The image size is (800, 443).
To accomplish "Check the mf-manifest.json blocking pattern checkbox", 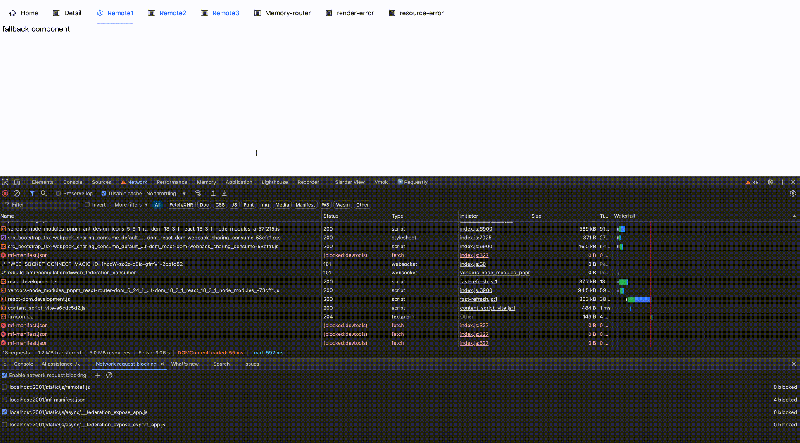I will coord(5,400).
